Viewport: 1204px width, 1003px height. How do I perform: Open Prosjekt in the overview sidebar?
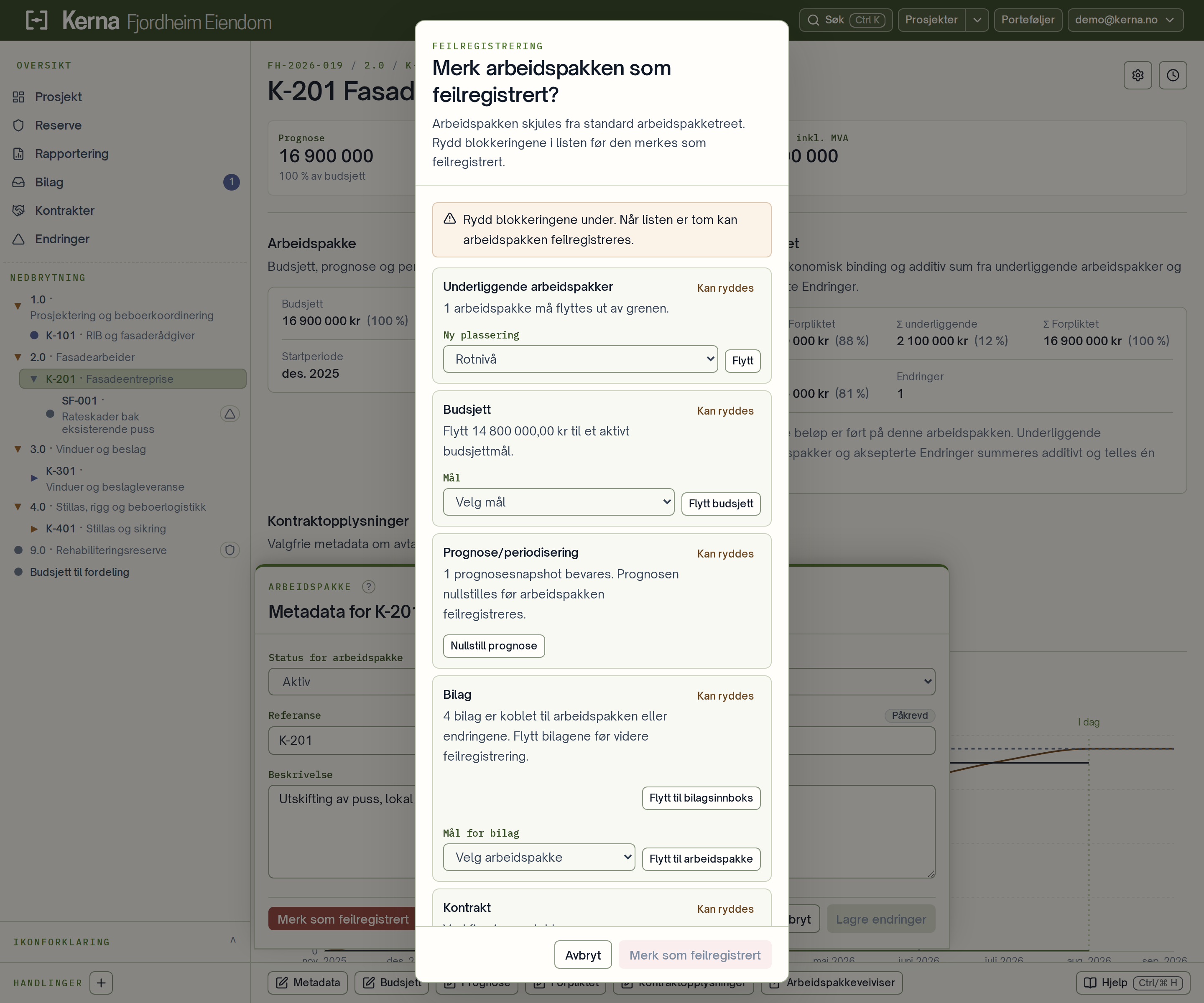pos(125,97)
